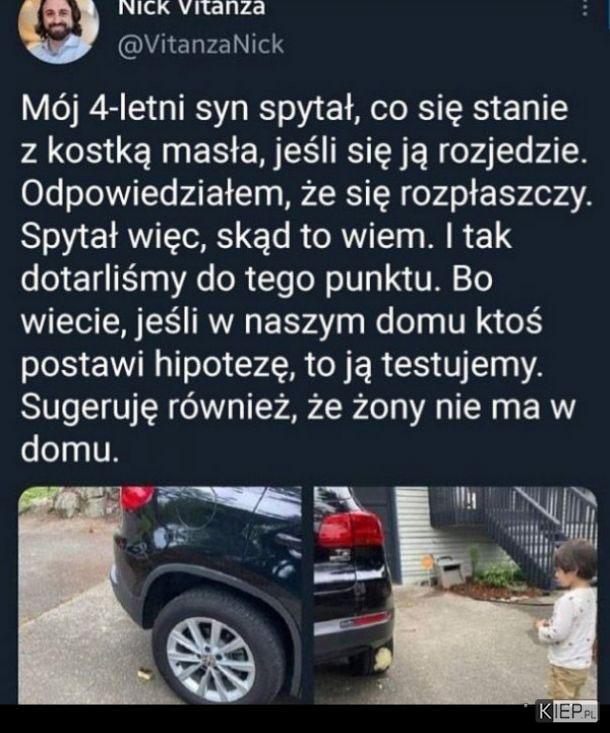Viewport: 610px width, 733px height.
Task: Click the last word "domu." of the tweet
Action: pyautogui.click(x=68, y=450)
